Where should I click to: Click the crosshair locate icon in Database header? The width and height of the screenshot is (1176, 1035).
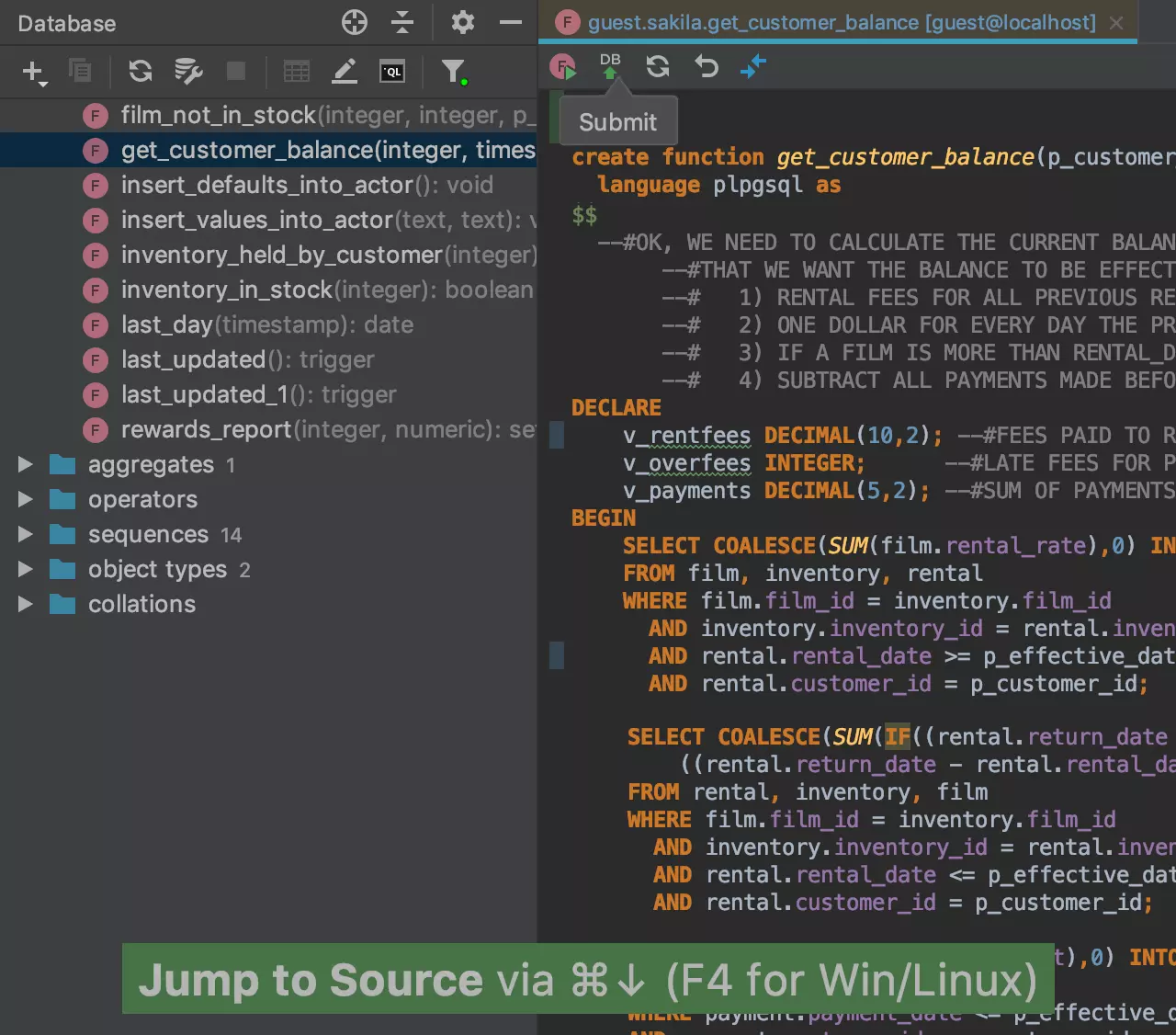pyautogui.click(x=355, y=23)
